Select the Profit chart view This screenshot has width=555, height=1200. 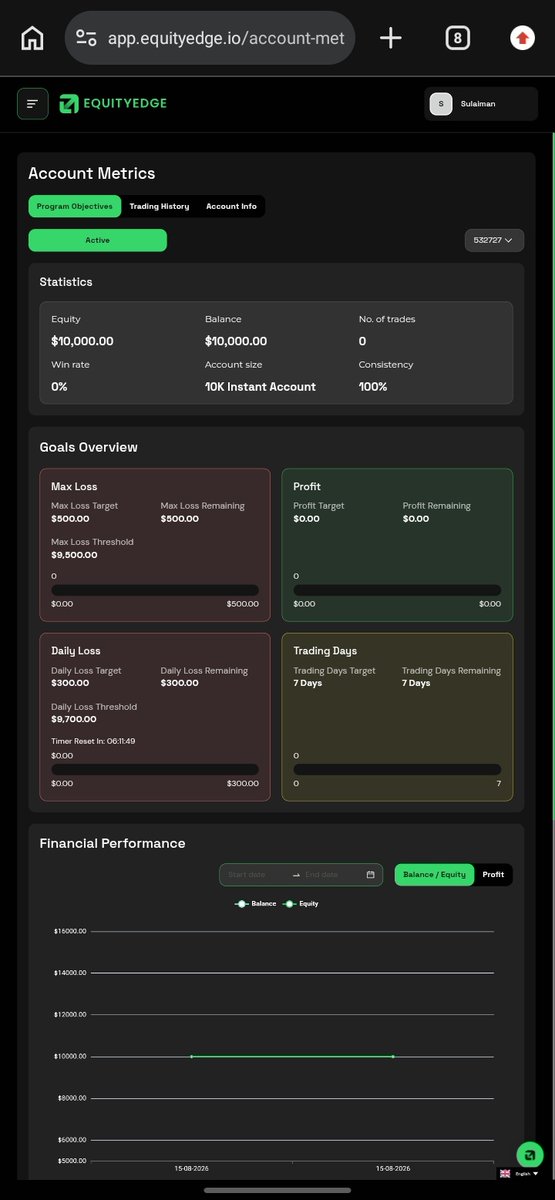[493, 875]
